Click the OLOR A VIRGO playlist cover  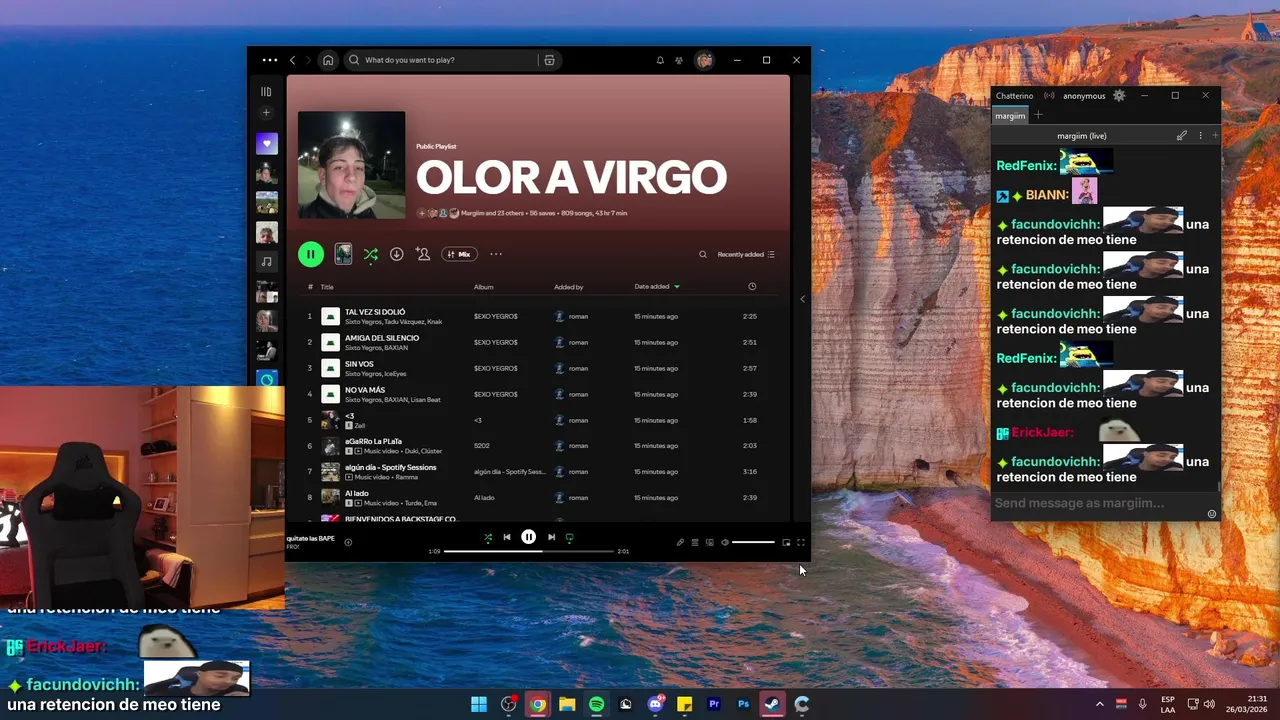352,165
